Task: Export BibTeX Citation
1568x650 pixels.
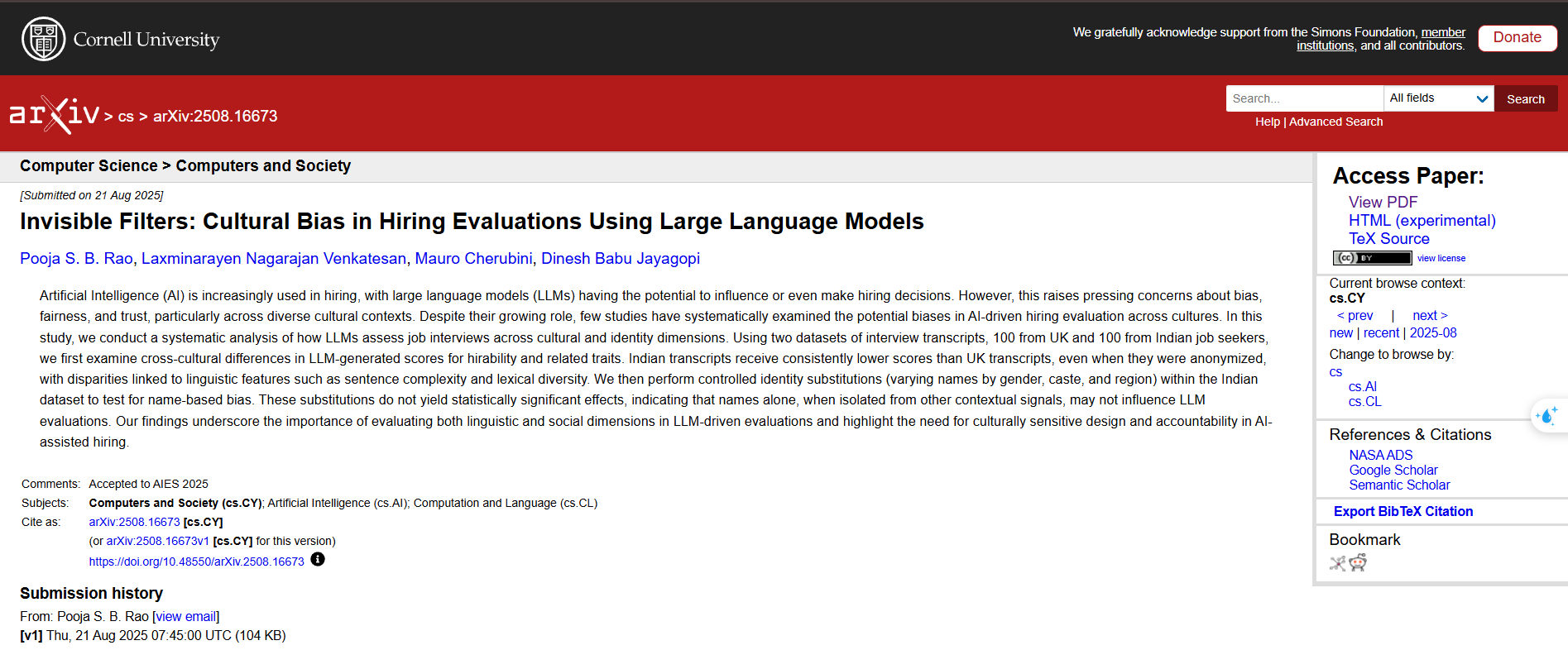Action: [1403, 512]
